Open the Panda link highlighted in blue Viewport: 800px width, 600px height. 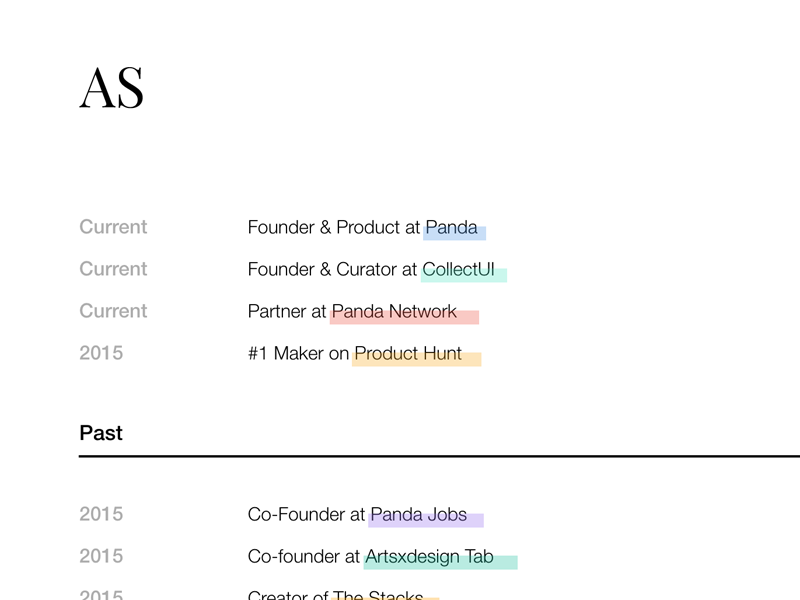pos(452,228)
